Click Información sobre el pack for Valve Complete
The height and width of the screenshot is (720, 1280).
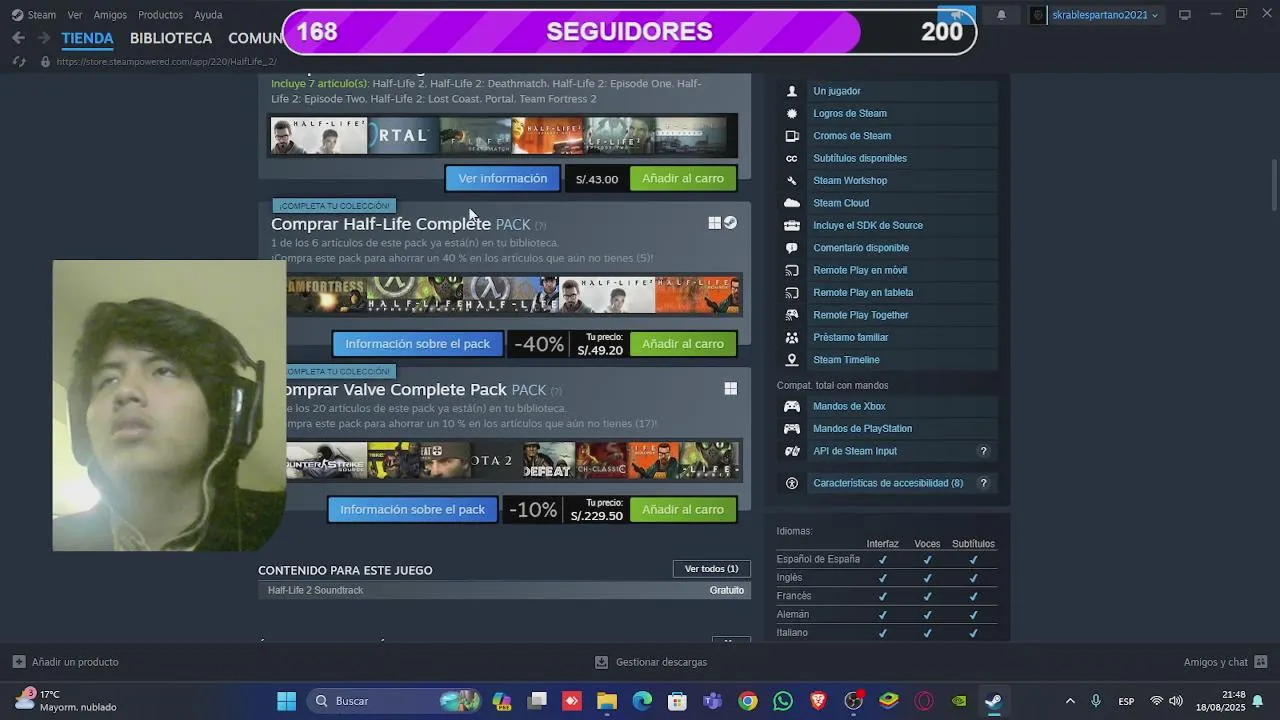pyautogui.click(x=412, y=510)
